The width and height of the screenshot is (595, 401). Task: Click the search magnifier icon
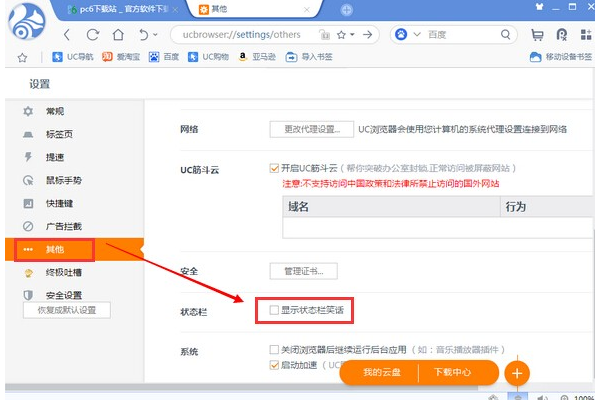pos(505,35)
